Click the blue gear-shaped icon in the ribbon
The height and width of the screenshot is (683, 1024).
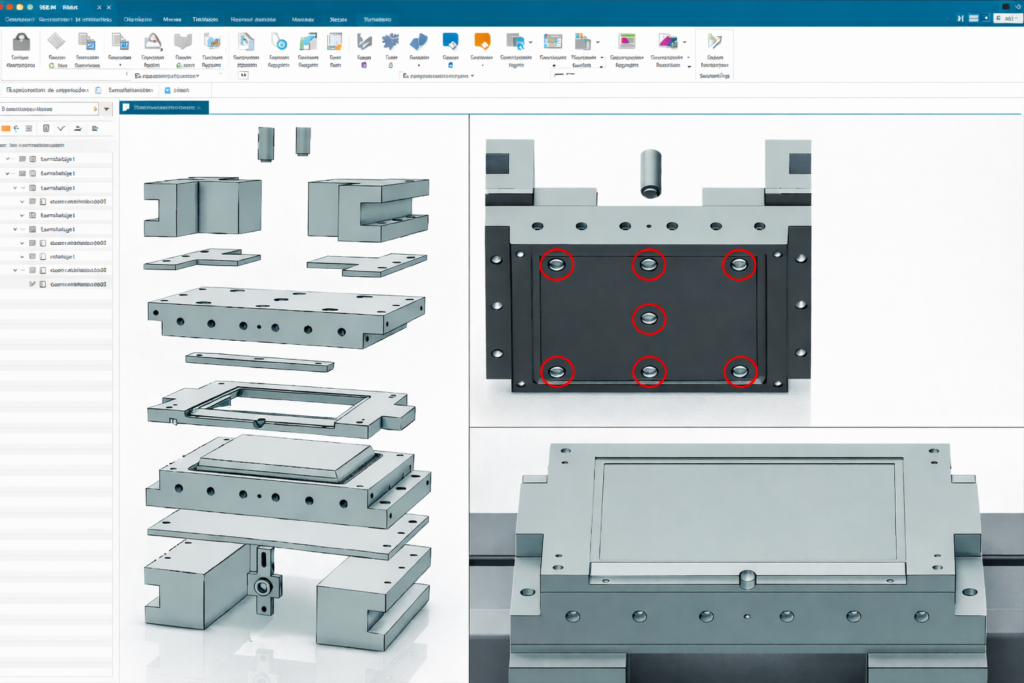pyautogui.click(x=391, y=42)
